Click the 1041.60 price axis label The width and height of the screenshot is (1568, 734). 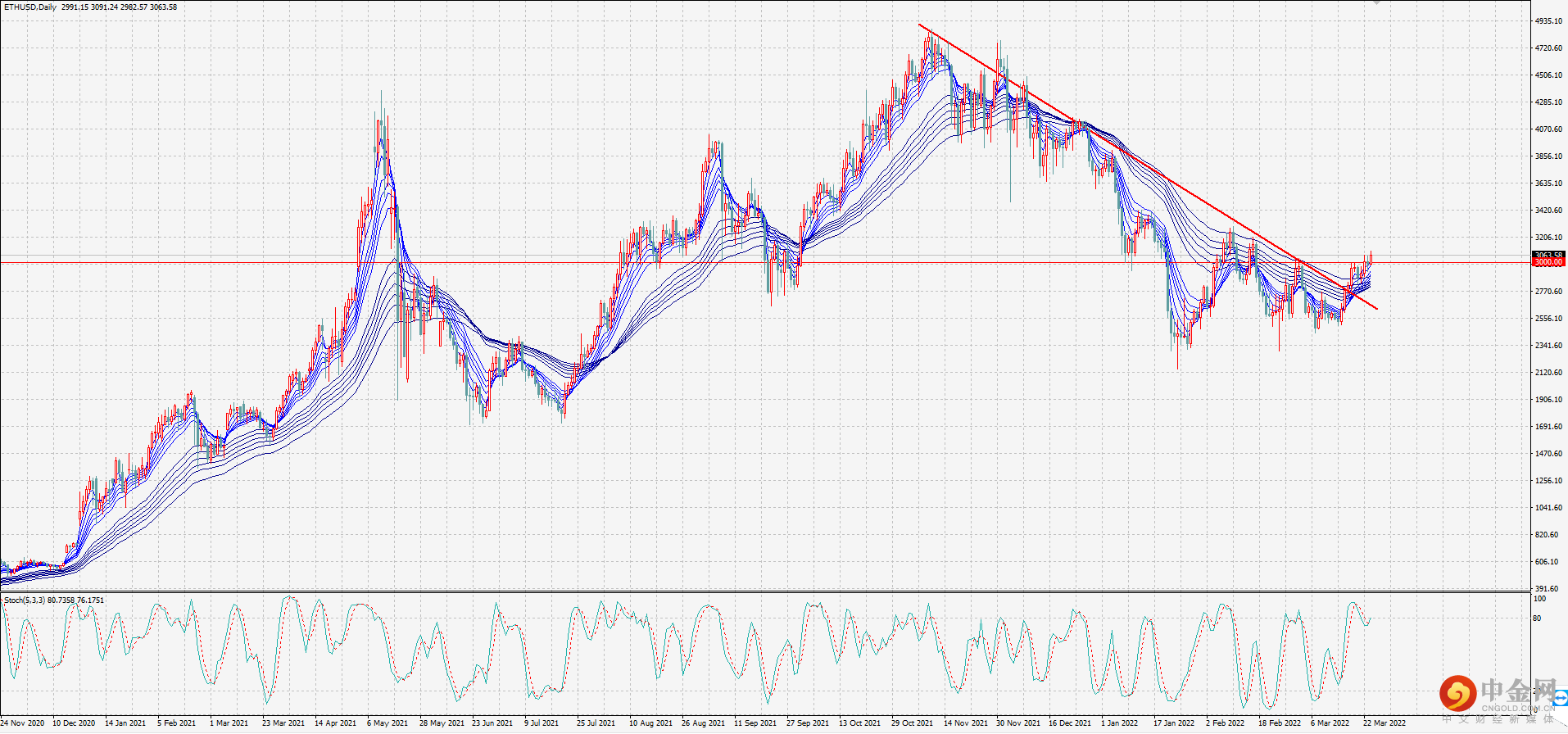click(1548, 508)
